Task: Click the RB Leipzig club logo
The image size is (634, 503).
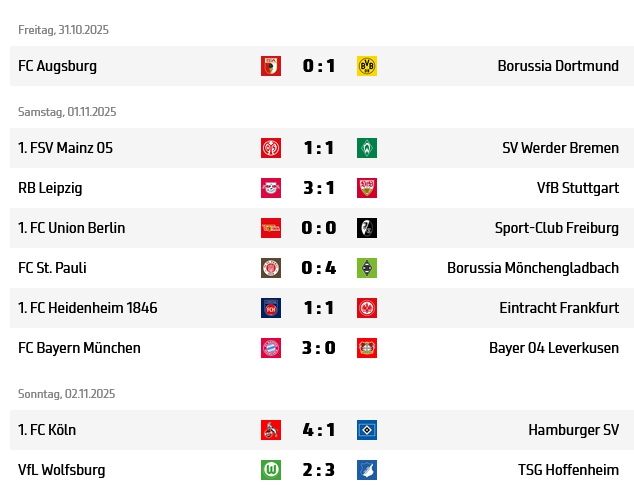Action: click(x=271, y=188)
